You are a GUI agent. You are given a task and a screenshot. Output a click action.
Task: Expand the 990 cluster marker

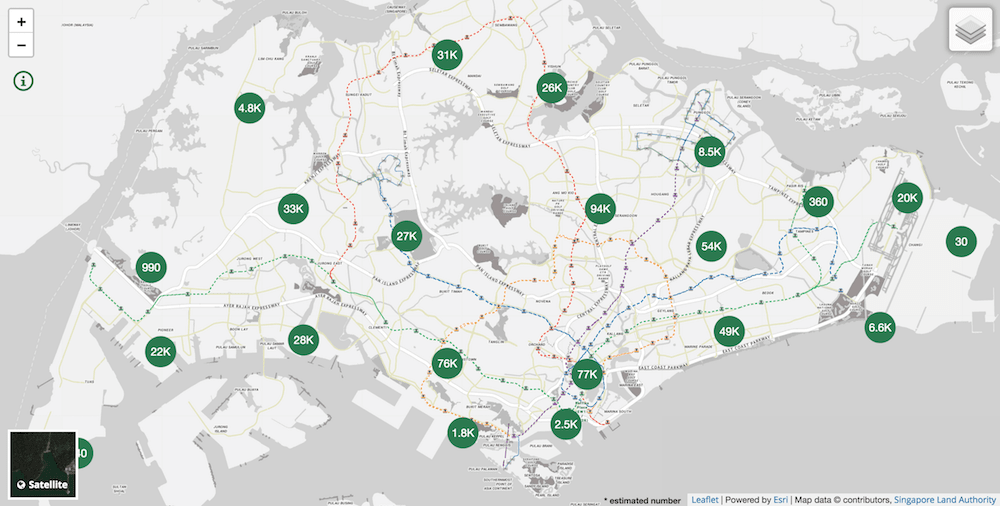(151, 267)
